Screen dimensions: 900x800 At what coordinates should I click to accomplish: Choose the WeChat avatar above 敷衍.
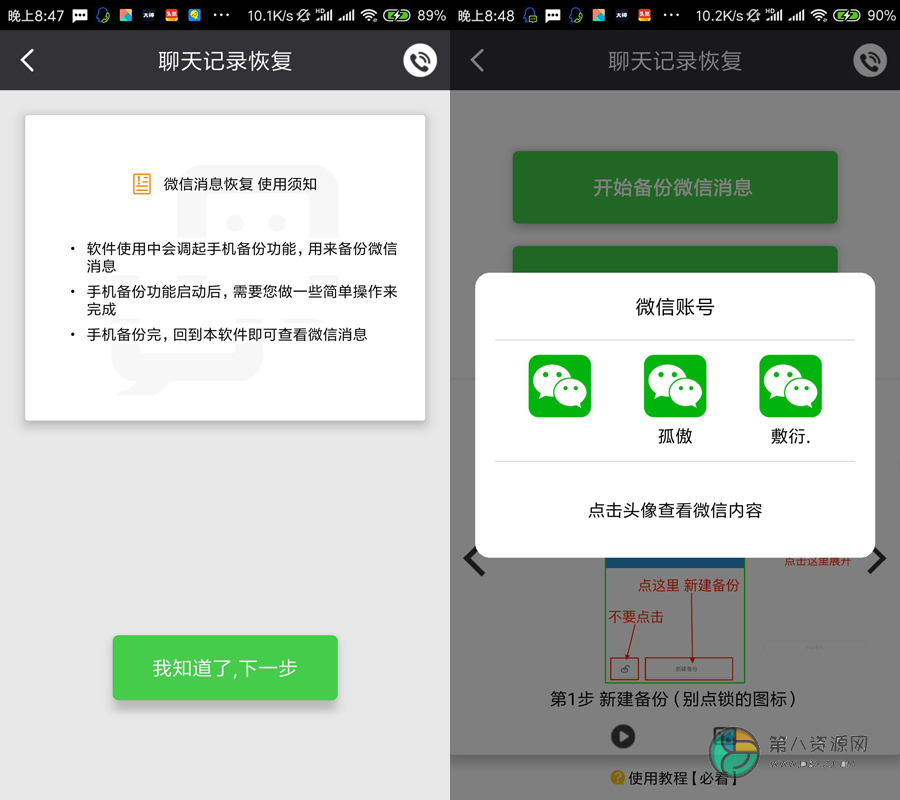[790, 386]
